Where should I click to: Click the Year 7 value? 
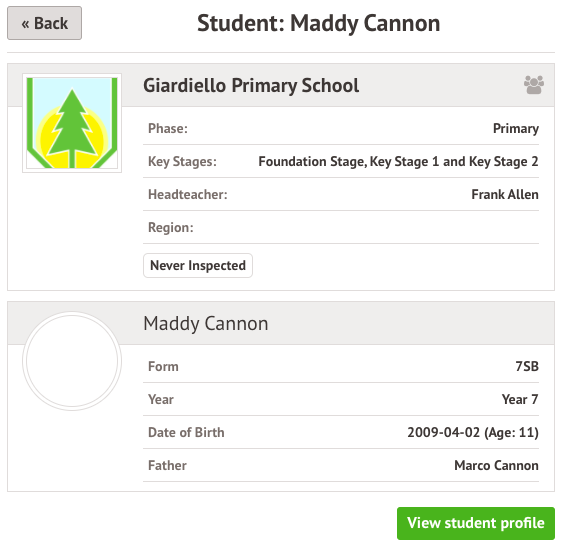(520, 399)
